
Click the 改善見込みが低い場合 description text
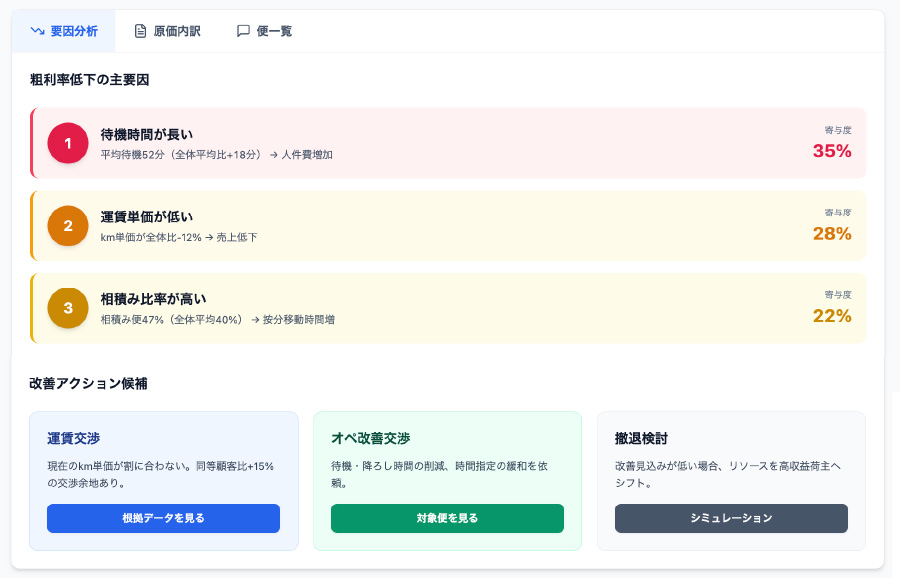click(728, 474)
